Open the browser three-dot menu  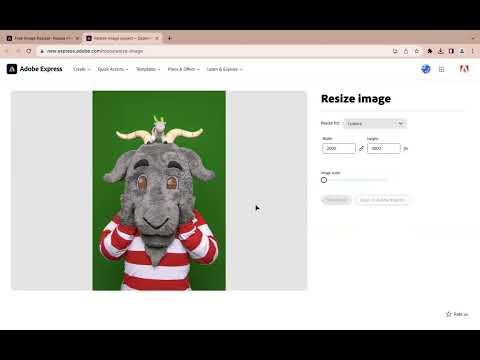pyautogui.click(x=473, y=51)
